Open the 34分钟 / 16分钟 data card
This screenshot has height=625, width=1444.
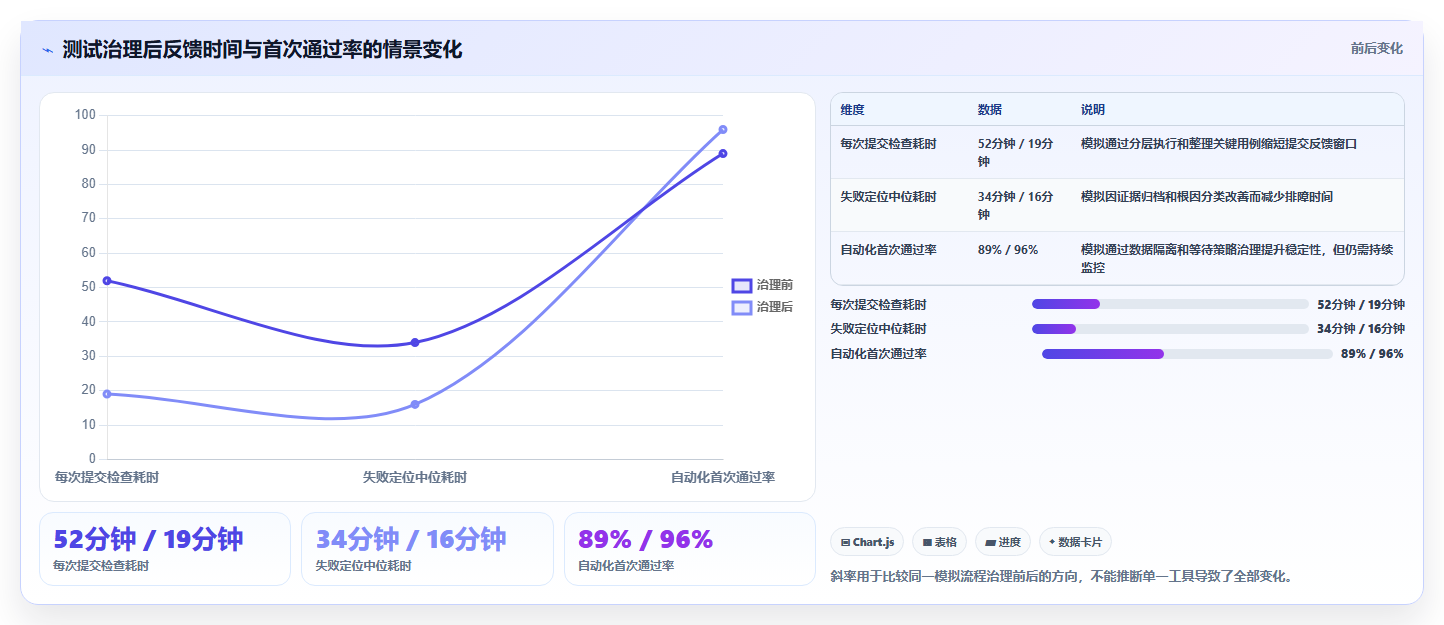[427, 549]
